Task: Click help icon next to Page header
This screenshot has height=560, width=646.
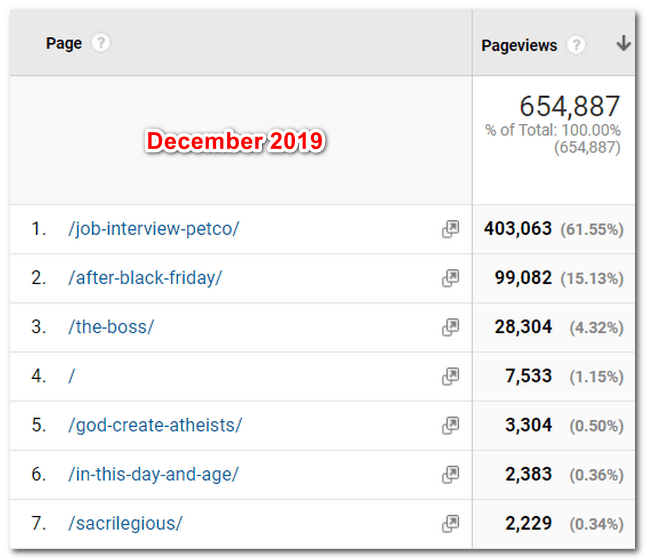Action: [x=100, y=44]
